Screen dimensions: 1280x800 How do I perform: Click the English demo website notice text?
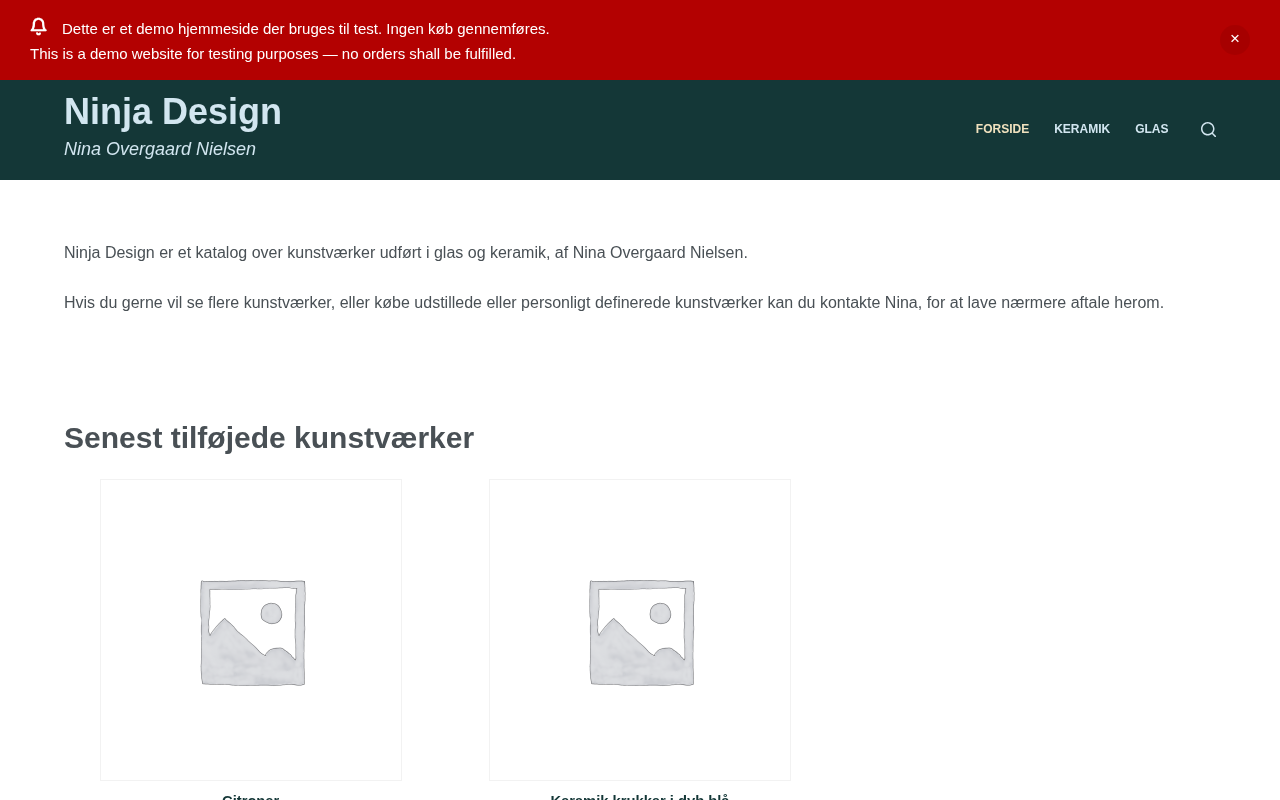click(273, 54)
